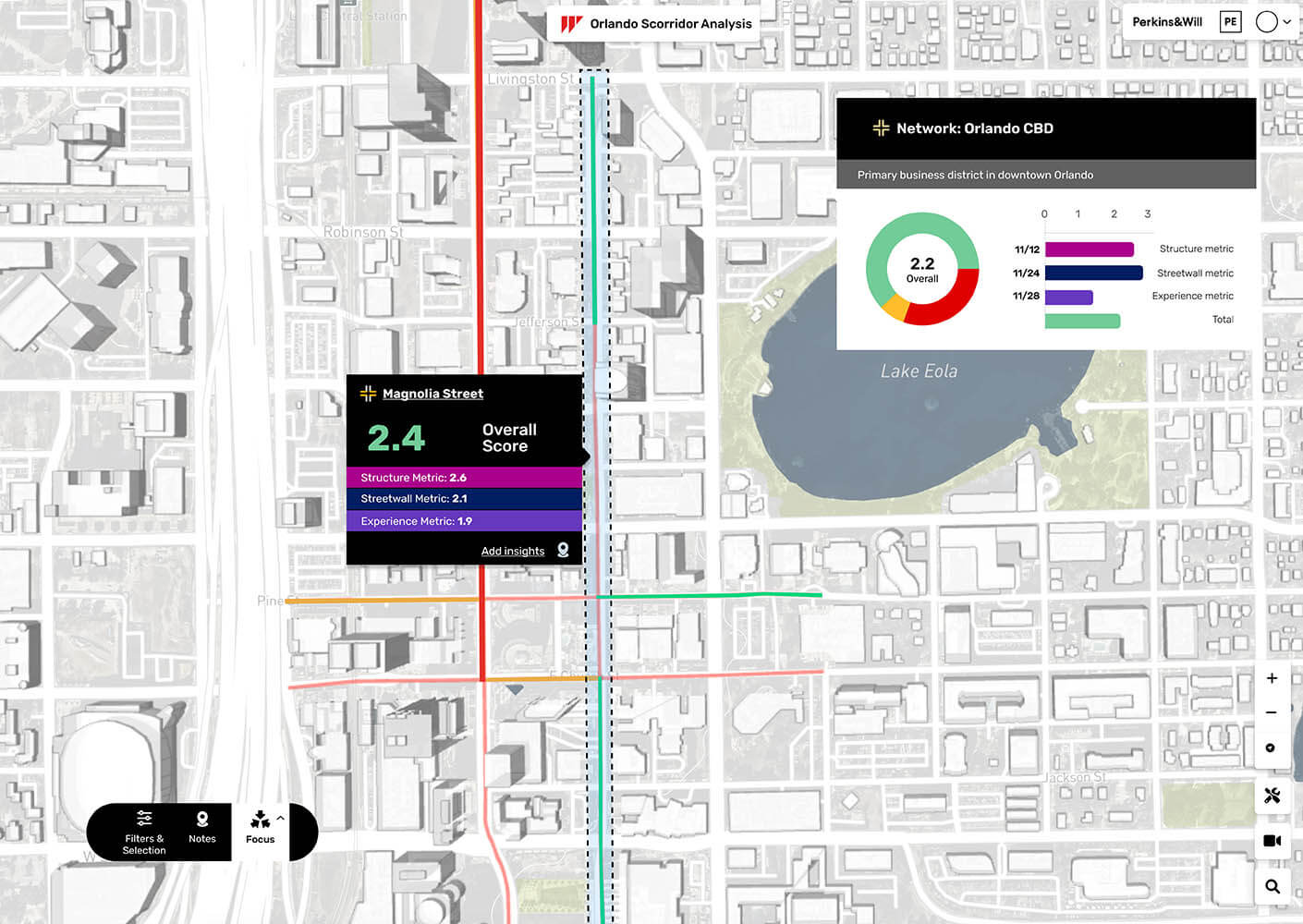Image resolution: width=1303 pixels, height=924 pixels.
Task: Click the 2.2 Overall donut chart
Action: pyautogui.click(x=922, y=269)
